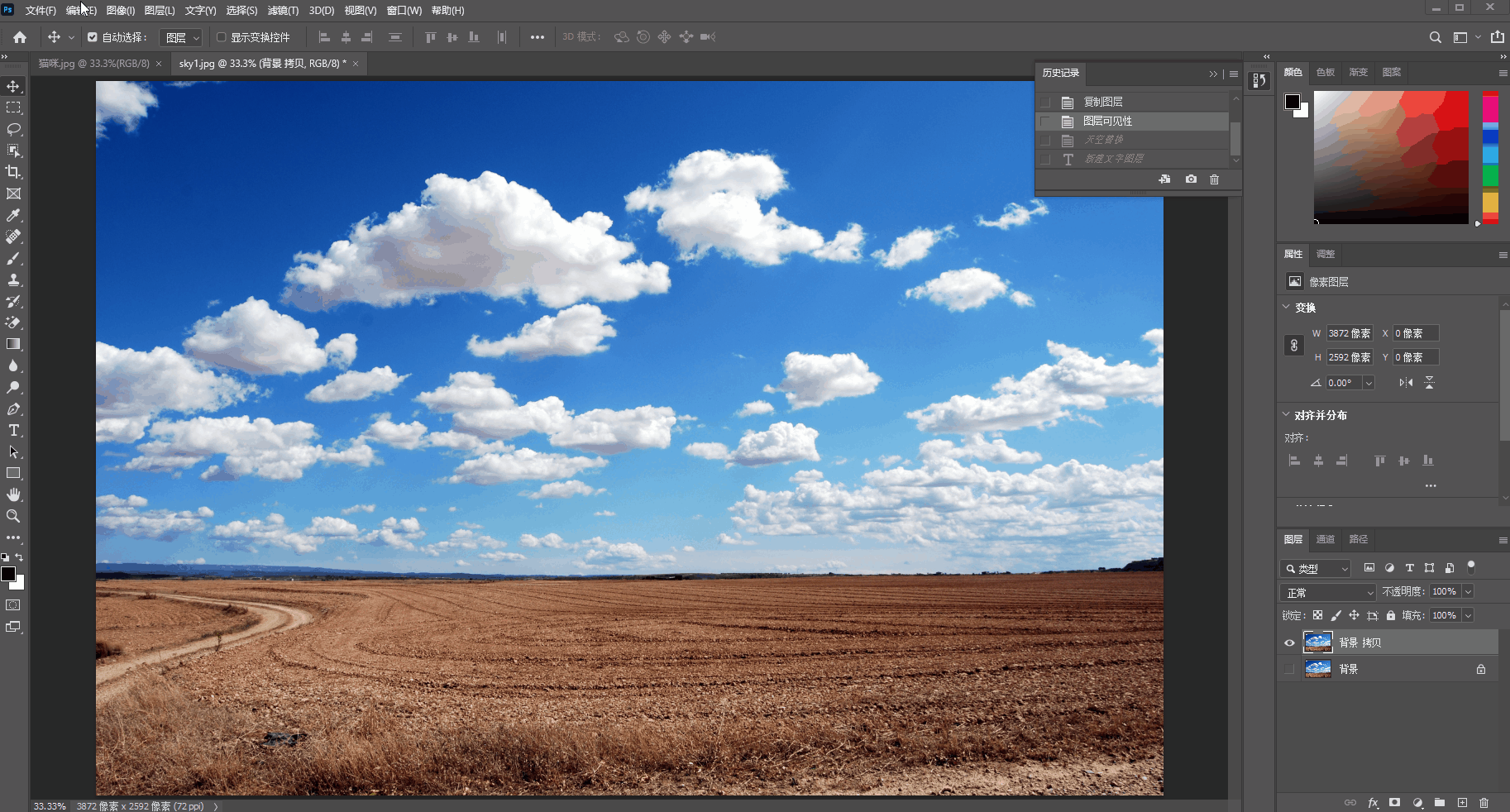Collapse the 对齐并分布 section
The width and height of the screenshot is (1510, 812).
pos(1286,414)
